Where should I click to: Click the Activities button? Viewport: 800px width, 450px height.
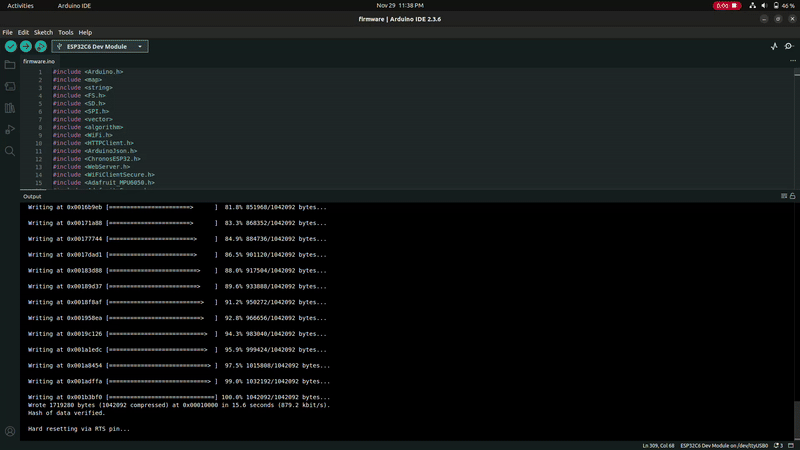[21, 5]
